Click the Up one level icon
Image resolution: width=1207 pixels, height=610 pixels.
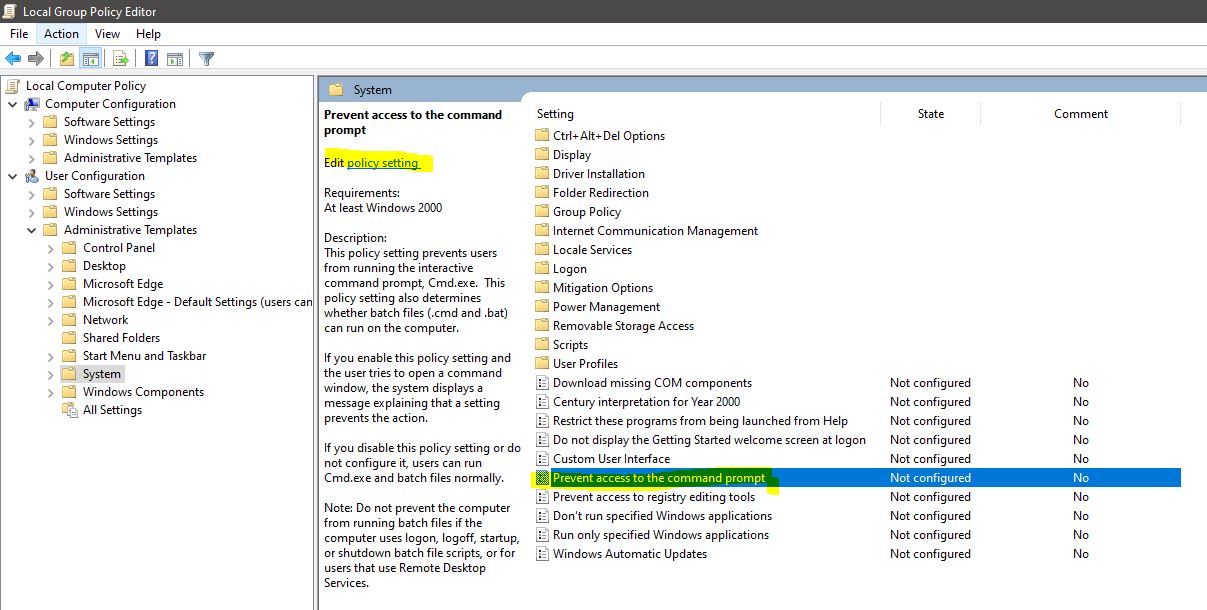[66, 58]
